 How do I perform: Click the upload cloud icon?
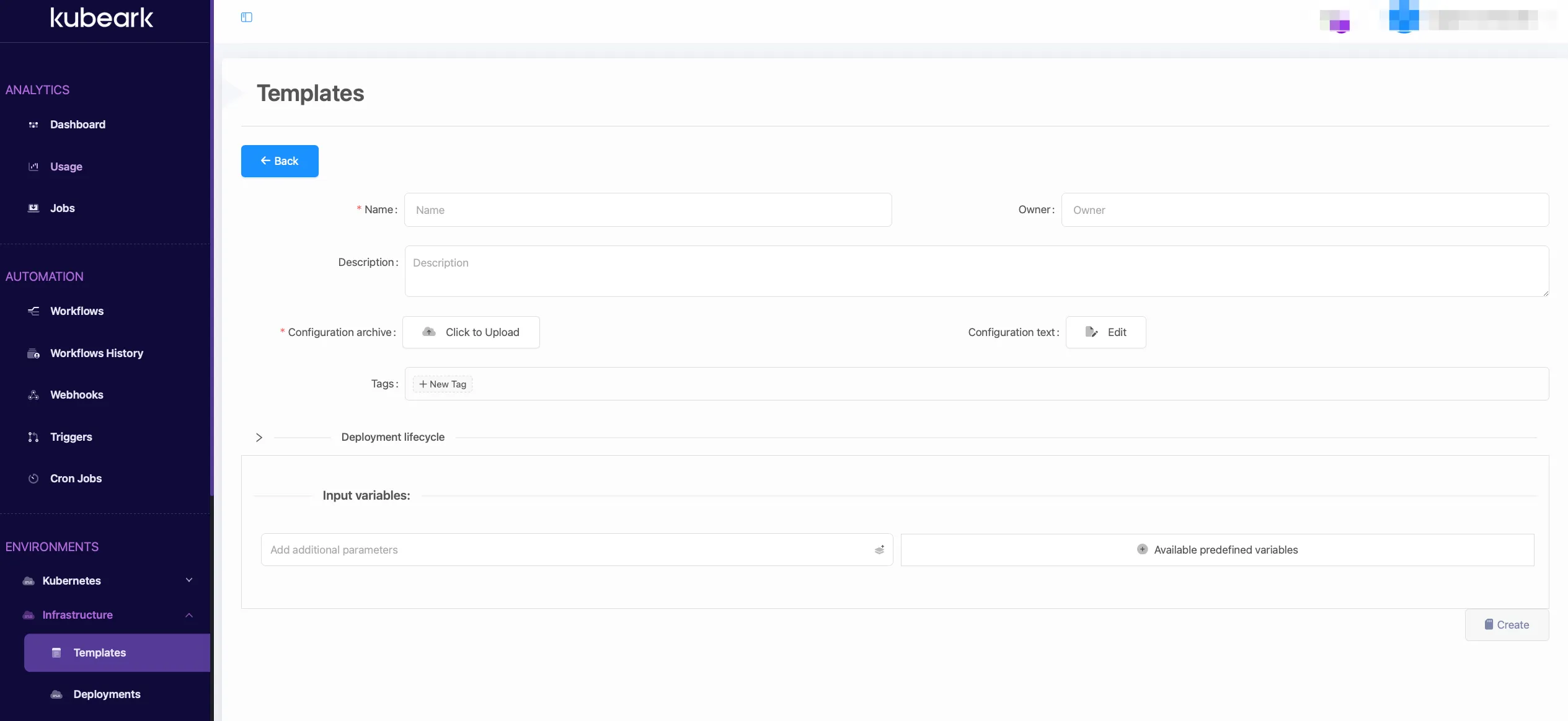click(x=428, y=332)
